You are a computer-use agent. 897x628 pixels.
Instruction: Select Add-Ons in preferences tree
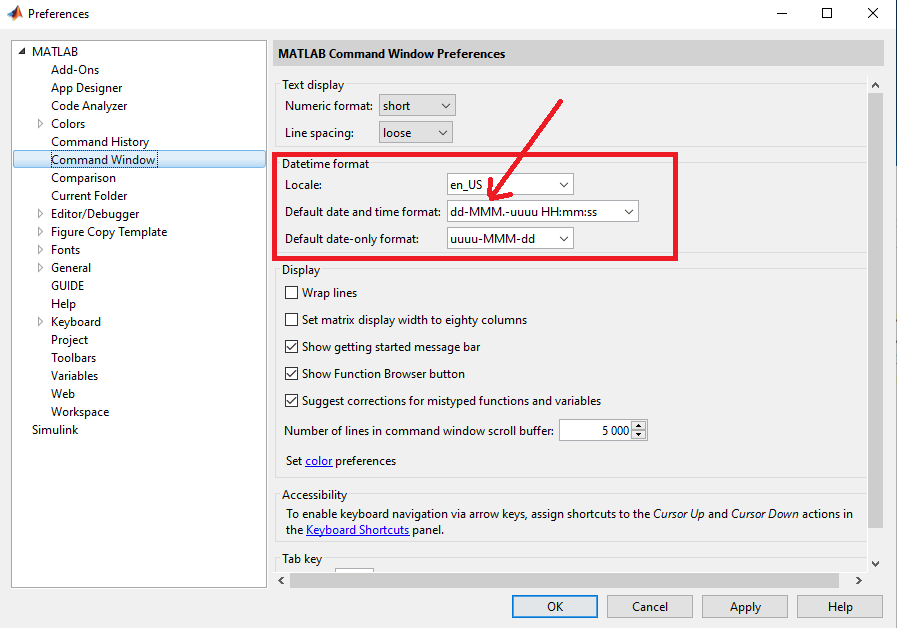click(x=75, y=70)
